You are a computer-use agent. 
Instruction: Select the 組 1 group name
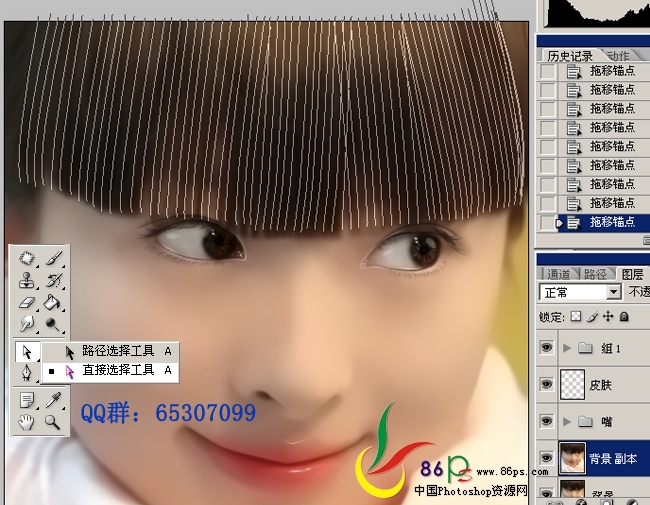tap(611, 348)
